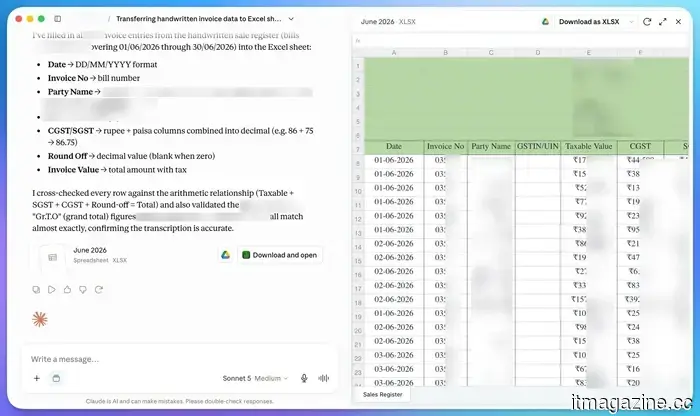Select column A header
The image size is (700, 416).
pos(394,53)
